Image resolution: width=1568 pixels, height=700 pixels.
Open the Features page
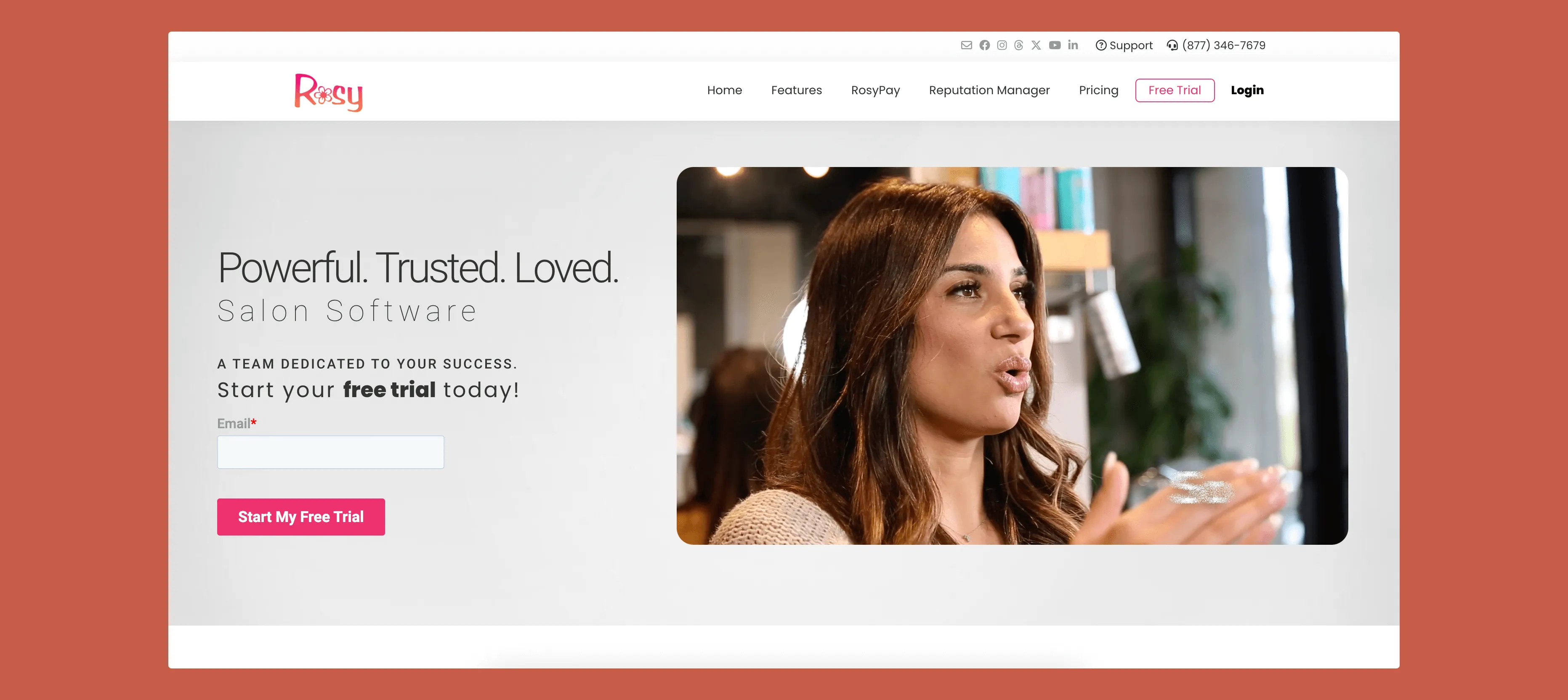(x=796, y=90)
